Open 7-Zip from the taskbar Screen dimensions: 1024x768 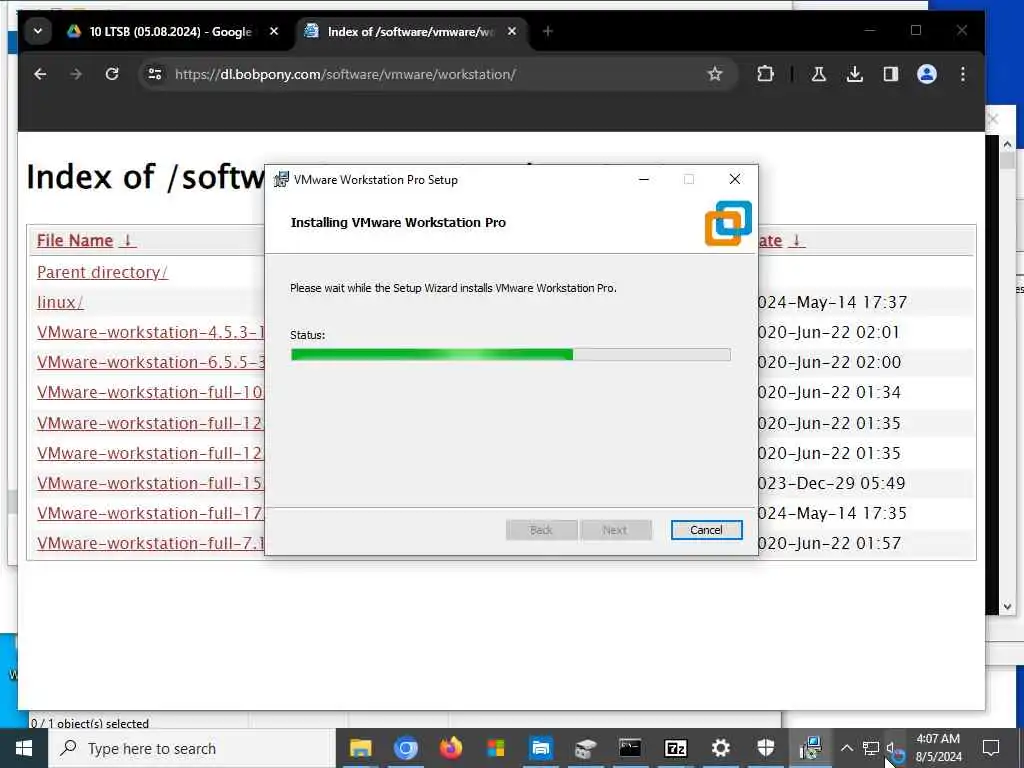675,748
